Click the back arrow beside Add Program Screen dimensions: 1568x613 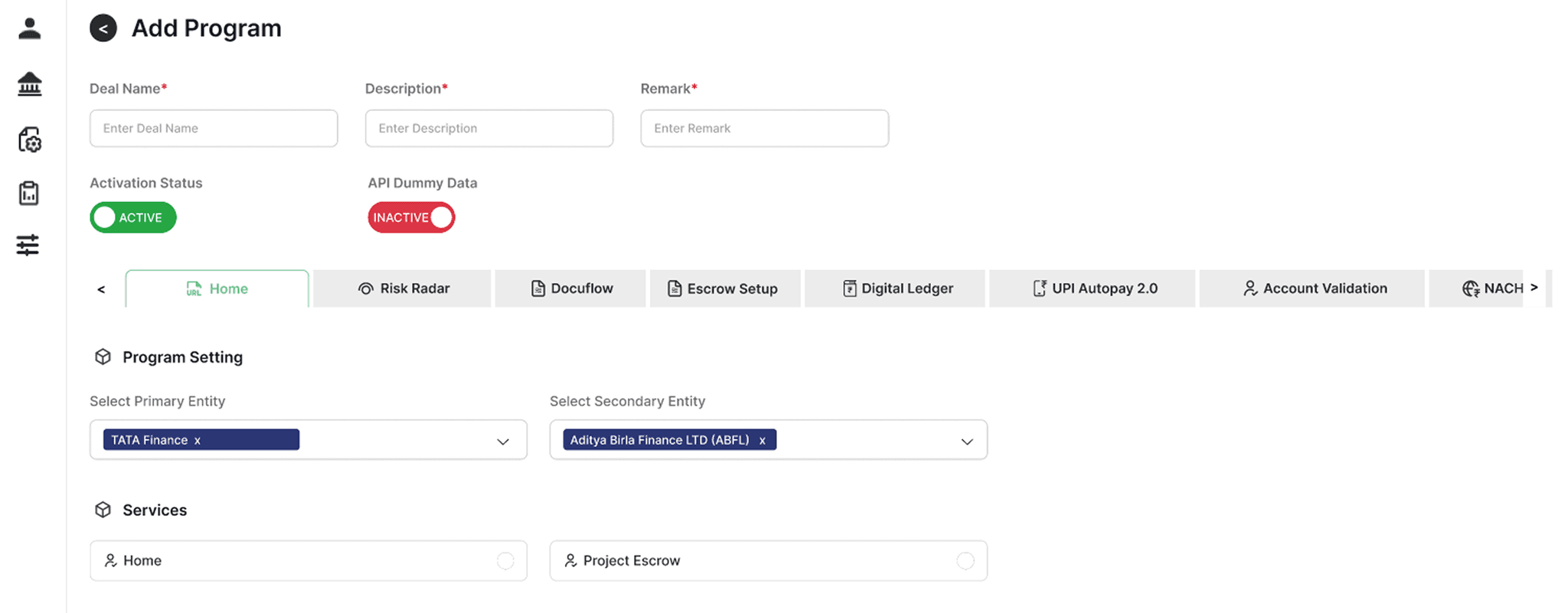click(x=103, y=28)
